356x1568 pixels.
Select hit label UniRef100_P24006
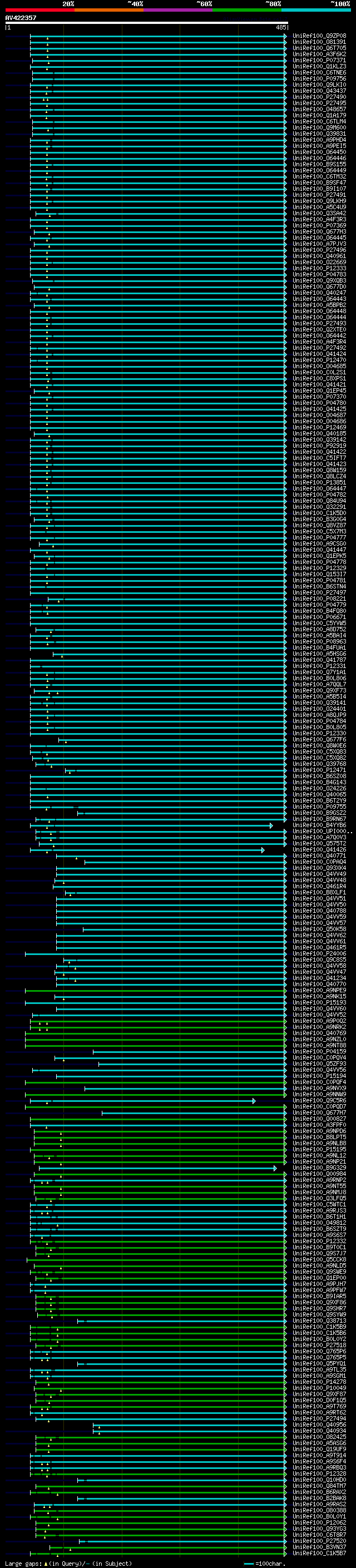click(x=319, y=954)
